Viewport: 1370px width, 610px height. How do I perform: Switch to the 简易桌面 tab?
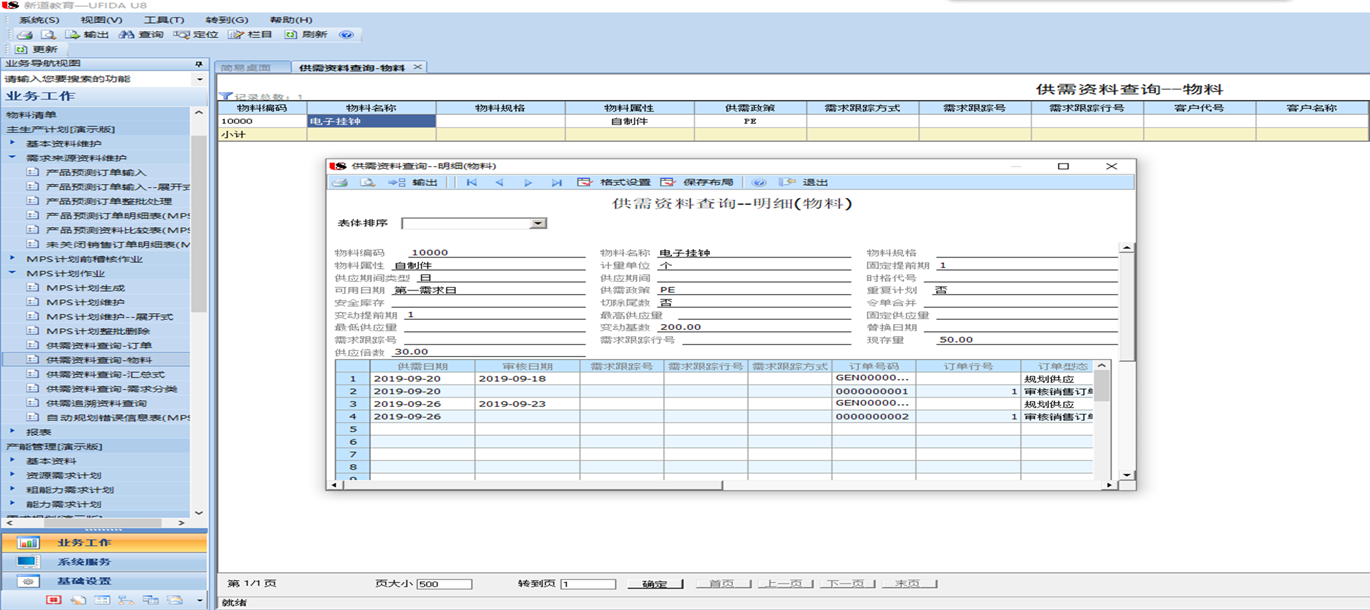pyautogui.click(x=246, y=68)
